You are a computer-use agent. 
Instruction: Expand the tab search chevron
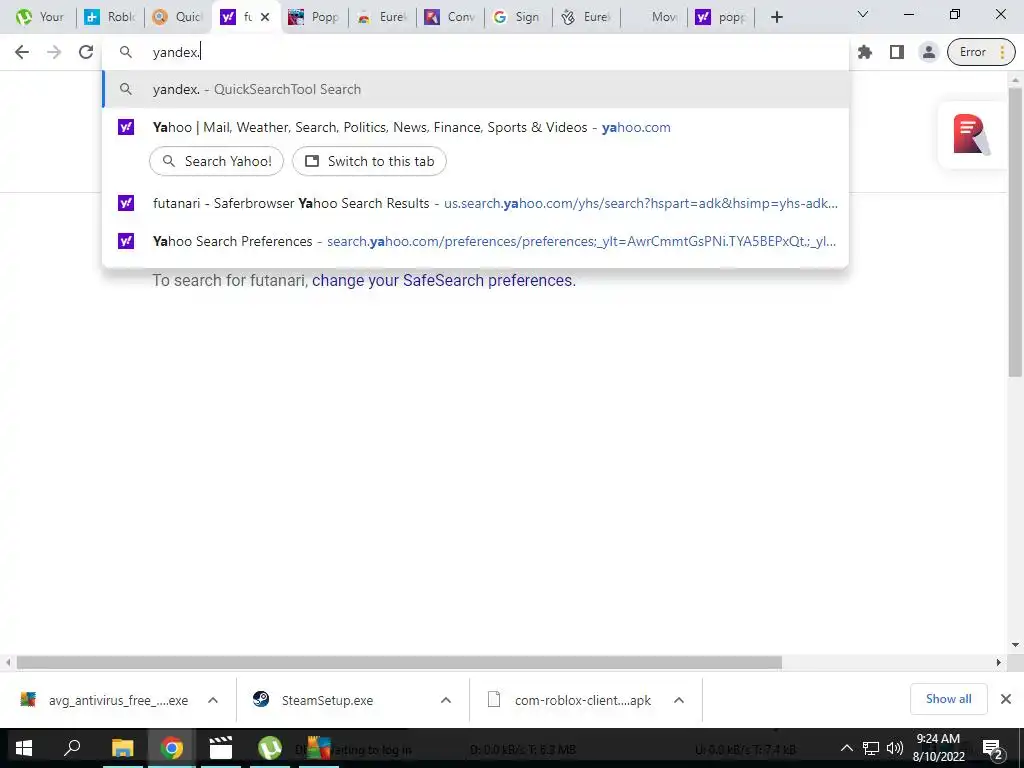pyautogui.click(x=863, y=14)
